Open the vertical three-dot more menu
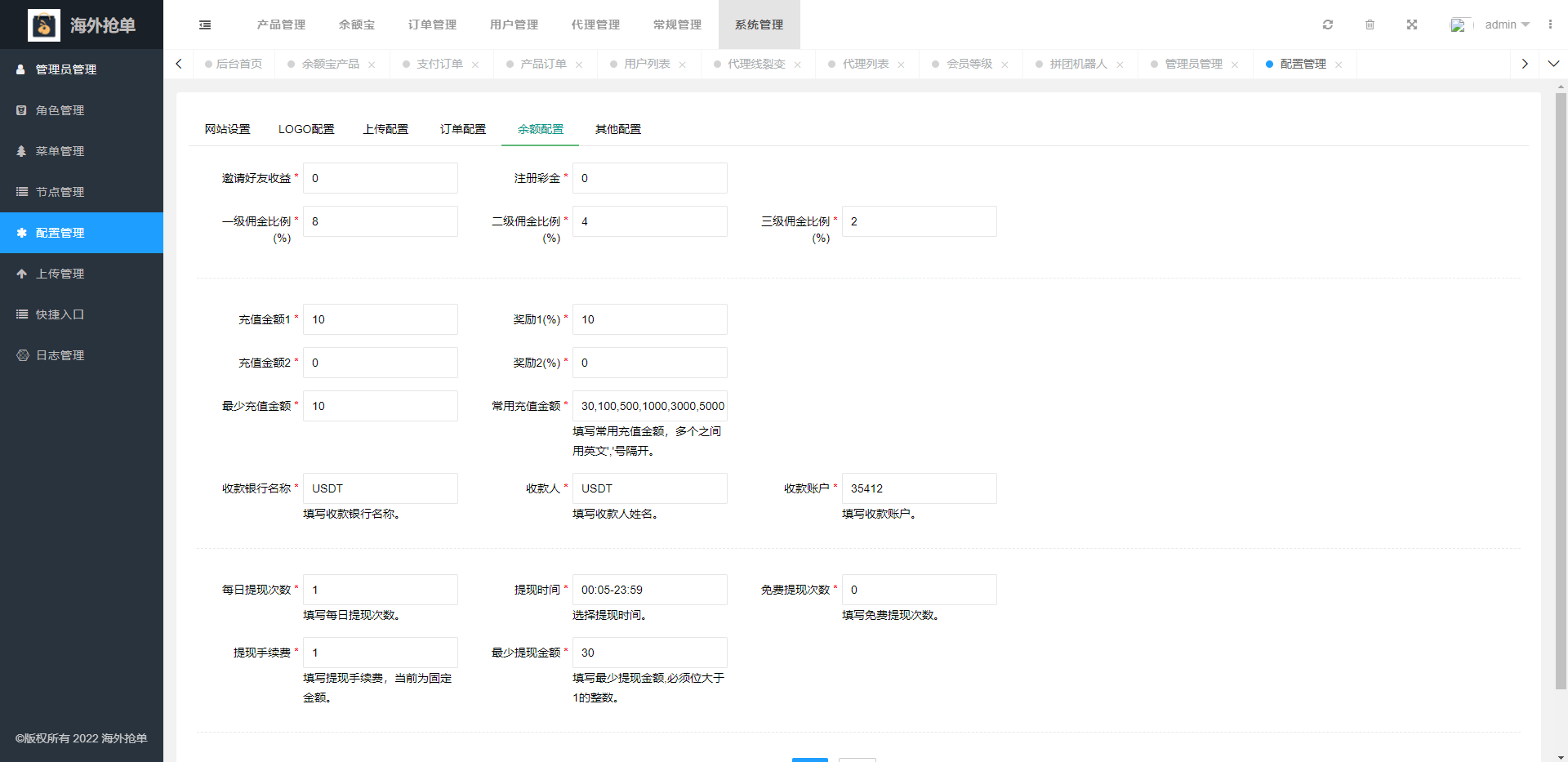This screenshot has height=762, width=1568. [1550, 25]
